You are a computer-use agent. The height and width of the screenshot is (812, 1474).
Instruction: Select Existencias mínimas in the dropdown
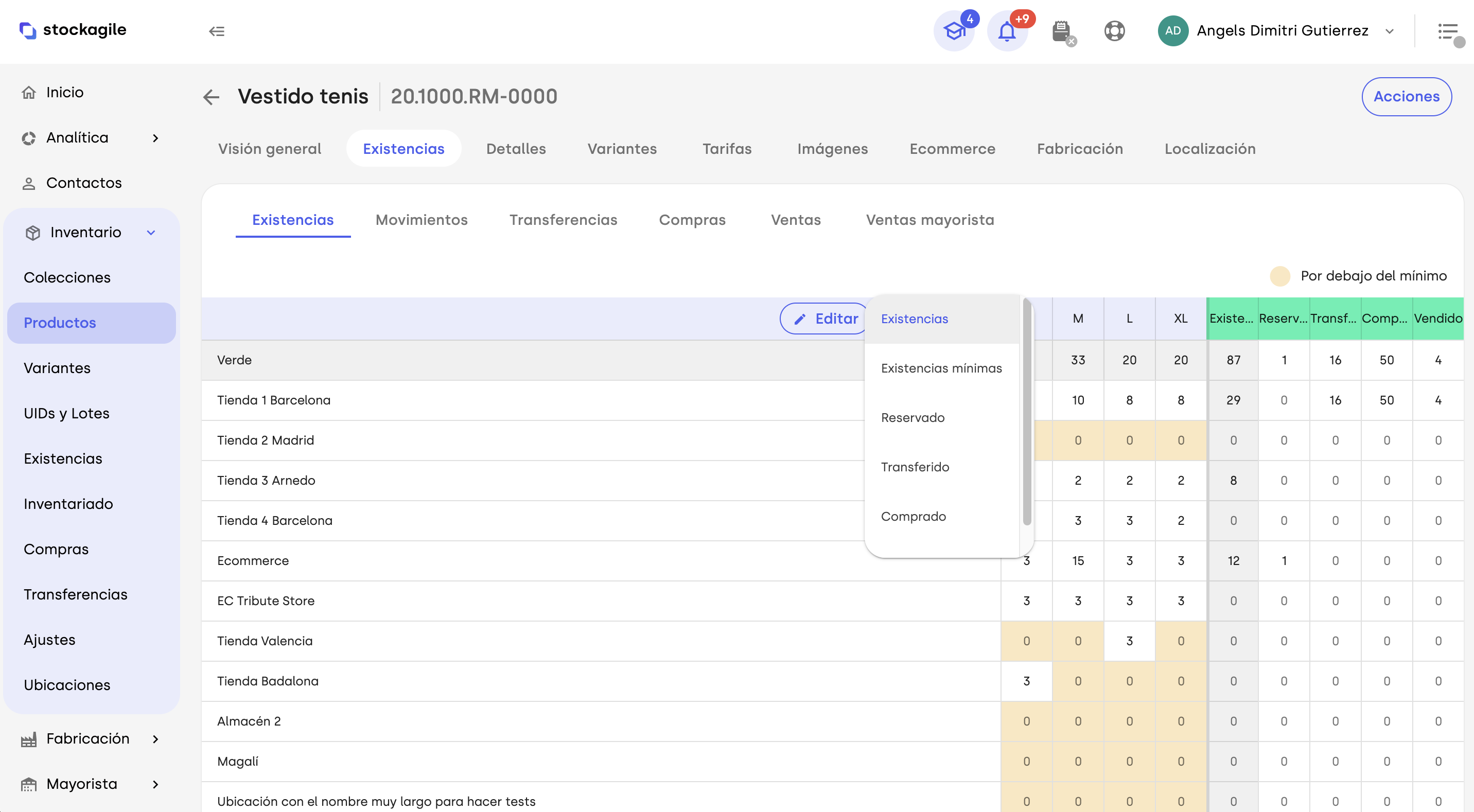coord(942,368)
